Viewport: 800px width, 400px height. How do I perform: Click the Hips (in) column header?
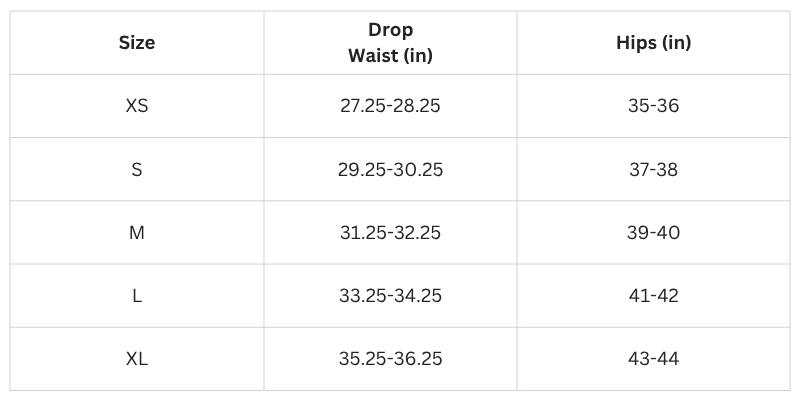coord(653,43)
